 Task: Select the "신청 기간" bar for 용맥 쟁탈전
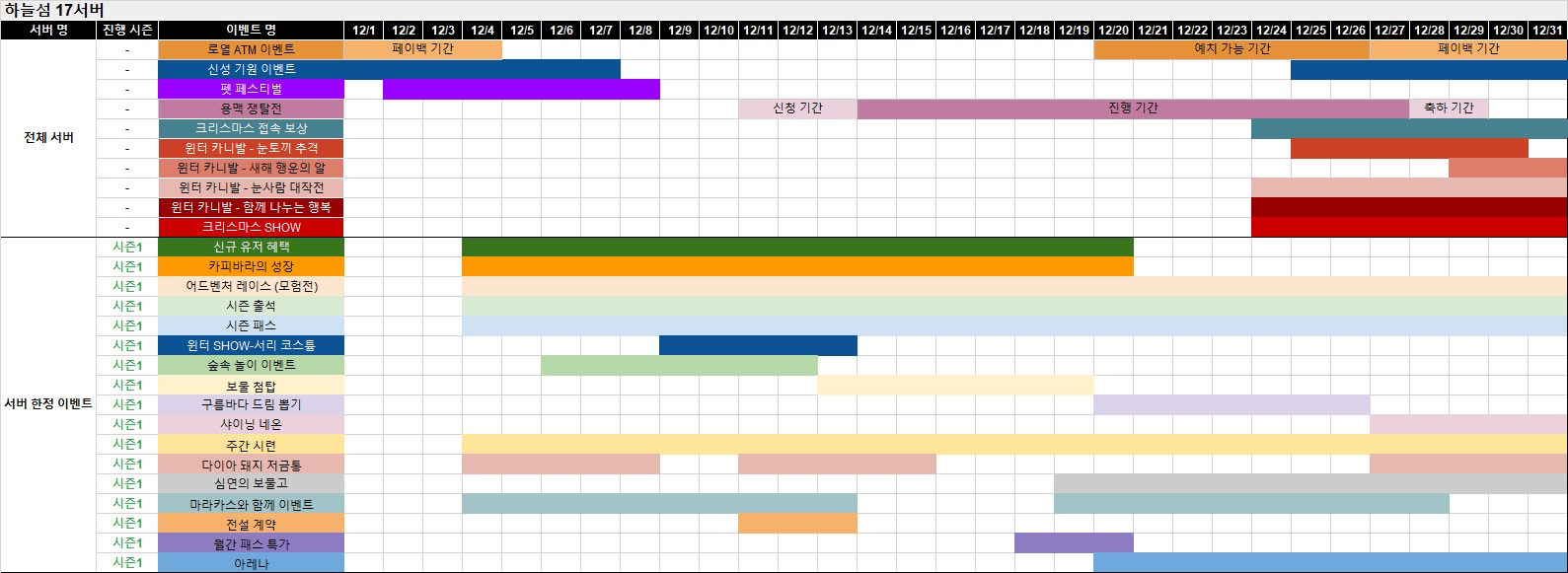(797, 108)
